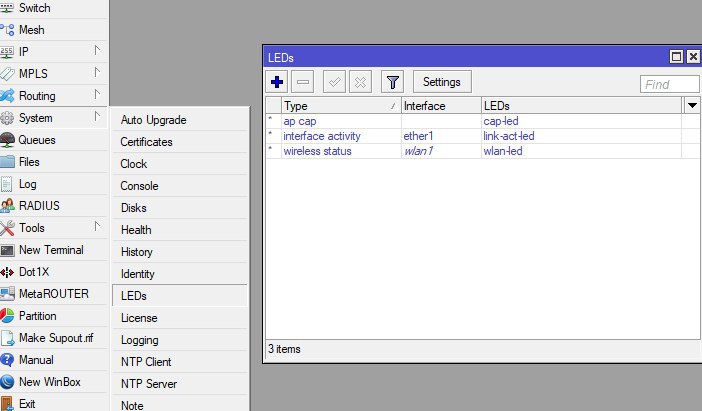This screenshot has width=702, height=411.
Task: Select the 'wireless status' row
Action: pos(483,151)
